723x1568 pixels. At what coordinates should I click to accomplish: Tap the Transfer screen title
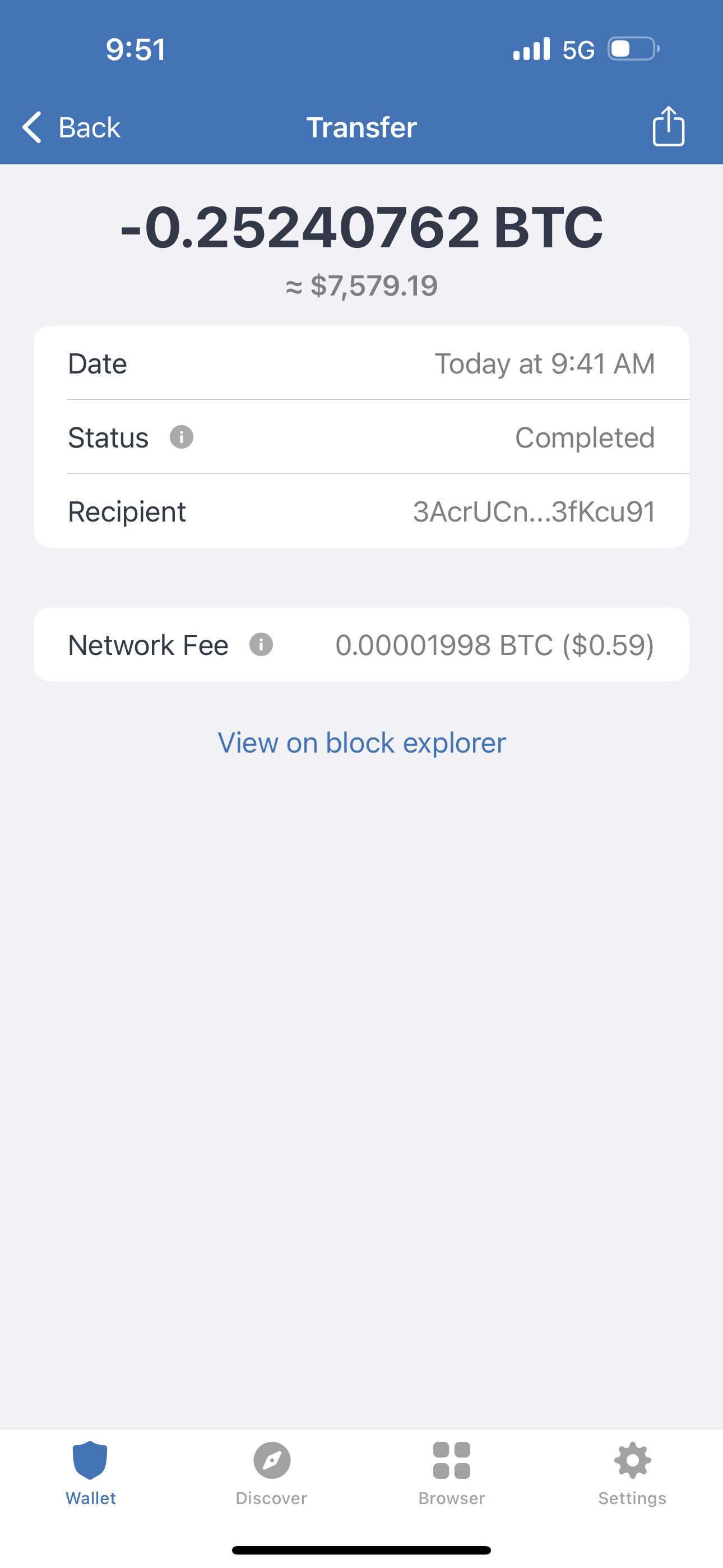click(x=361, y=127)
